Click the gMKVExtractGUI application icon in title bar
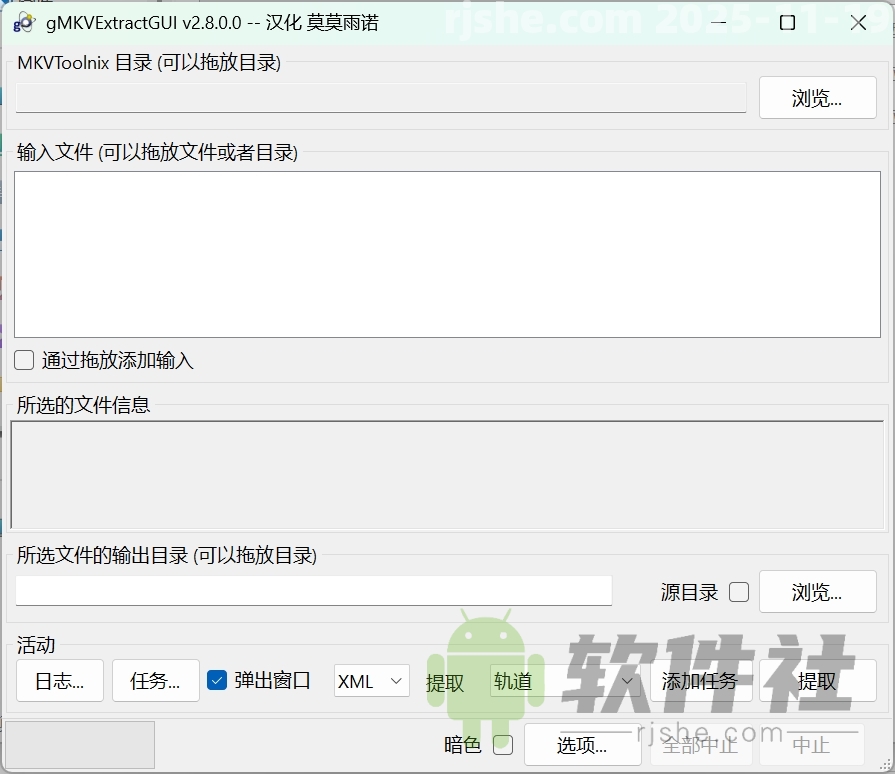Image resolution: width=895 pixels, height=774 pixels. tap(22, 21)
